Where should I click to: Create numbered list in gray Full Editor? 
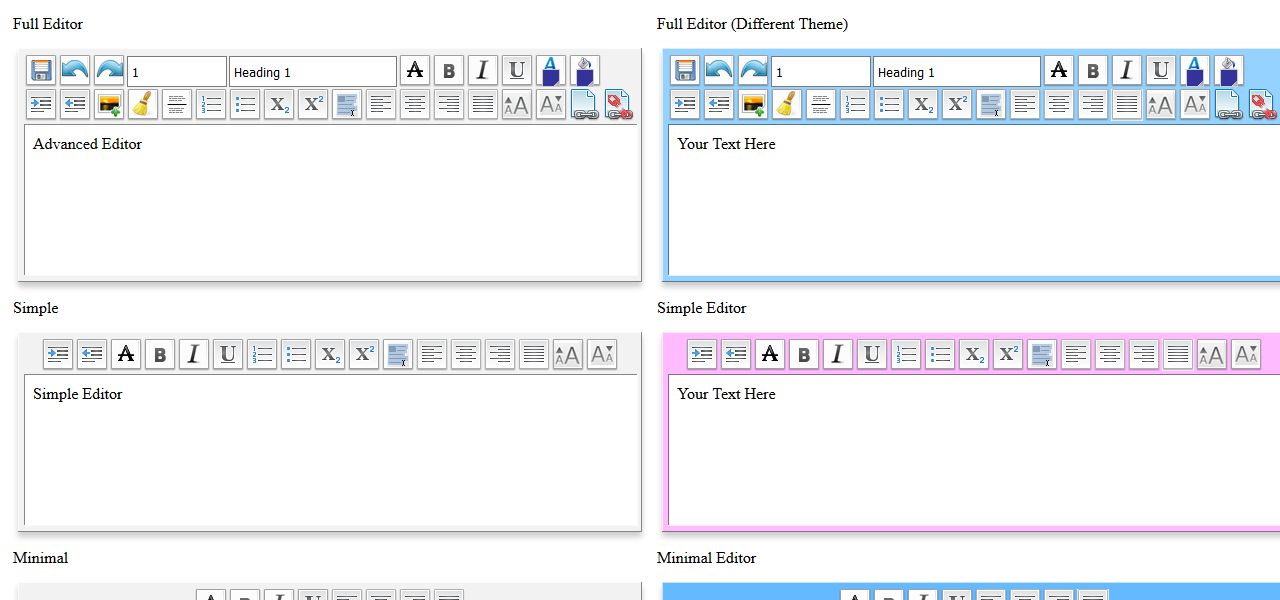point(211,104)
